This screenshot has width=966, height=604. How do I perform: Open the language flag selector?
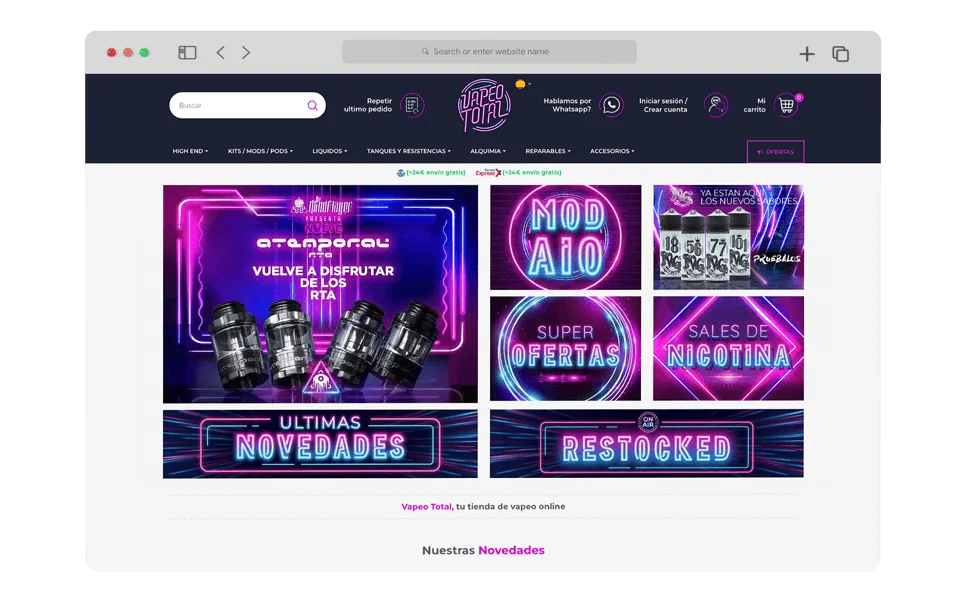coord(521,84)
